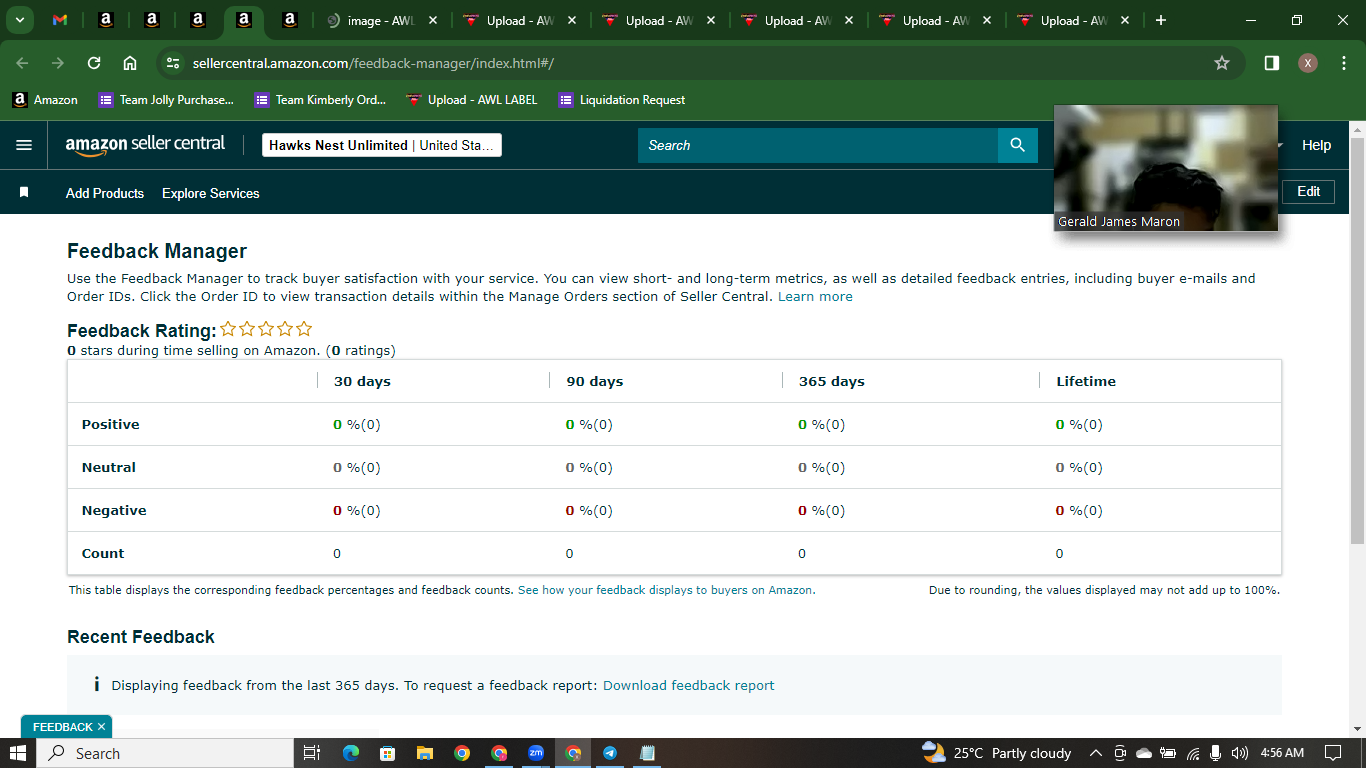This screenshot has width=1366, height=768.
Task: Switch to Zoom on the taskbar
Action: click(x=536, y=753)
